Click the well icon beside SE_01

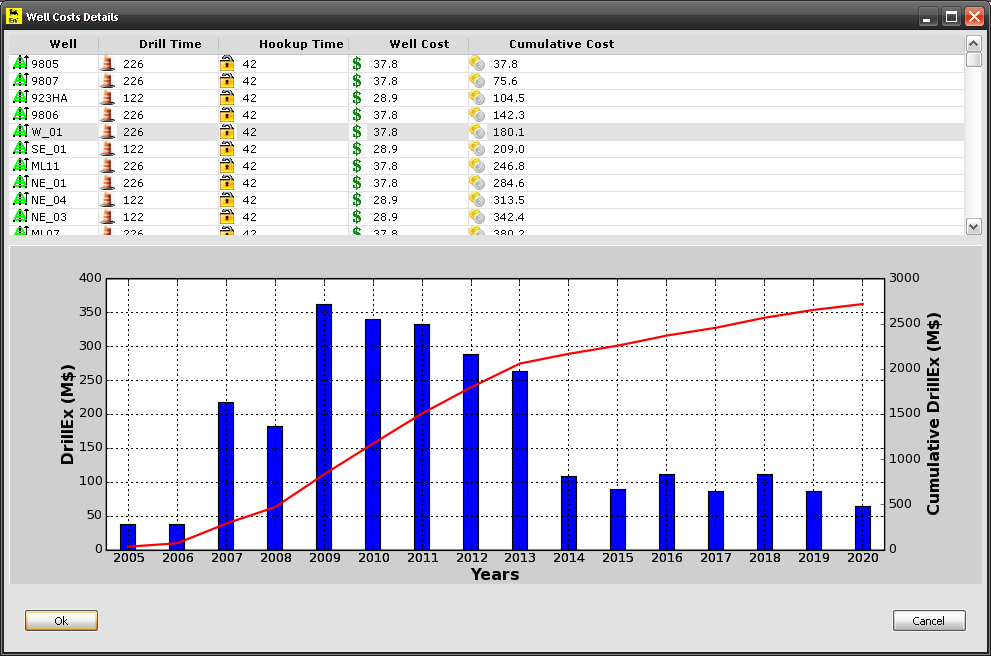20,149
